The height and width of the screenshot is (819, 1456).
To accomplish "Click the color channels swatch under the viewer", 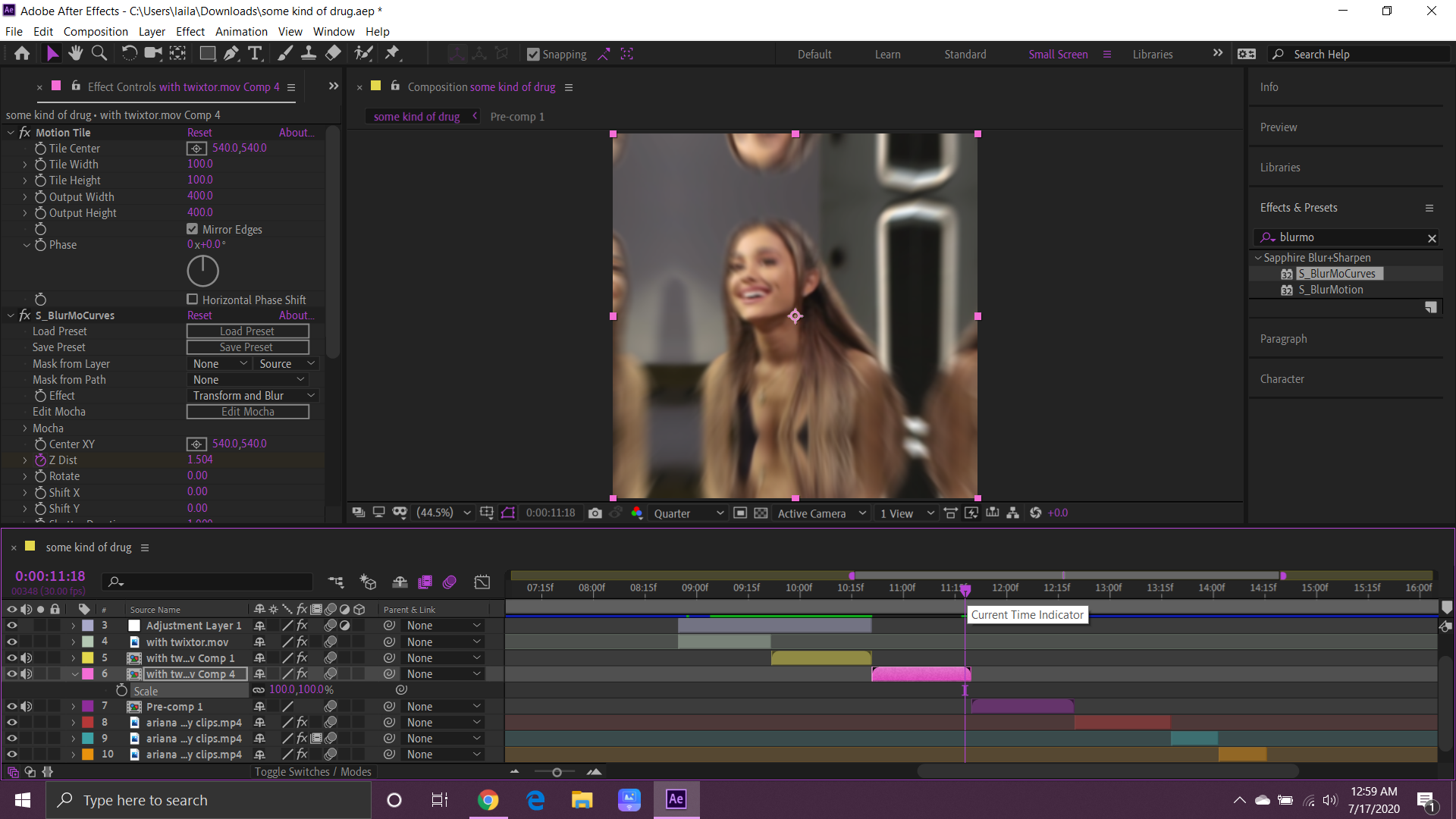I will 638,513.
